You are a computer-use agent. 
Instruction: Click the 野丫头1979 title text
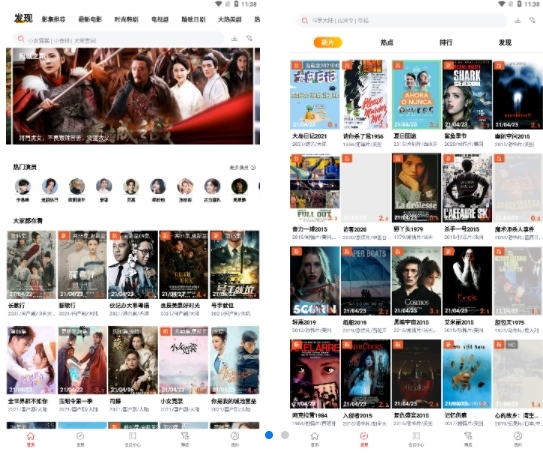[408, 229]
